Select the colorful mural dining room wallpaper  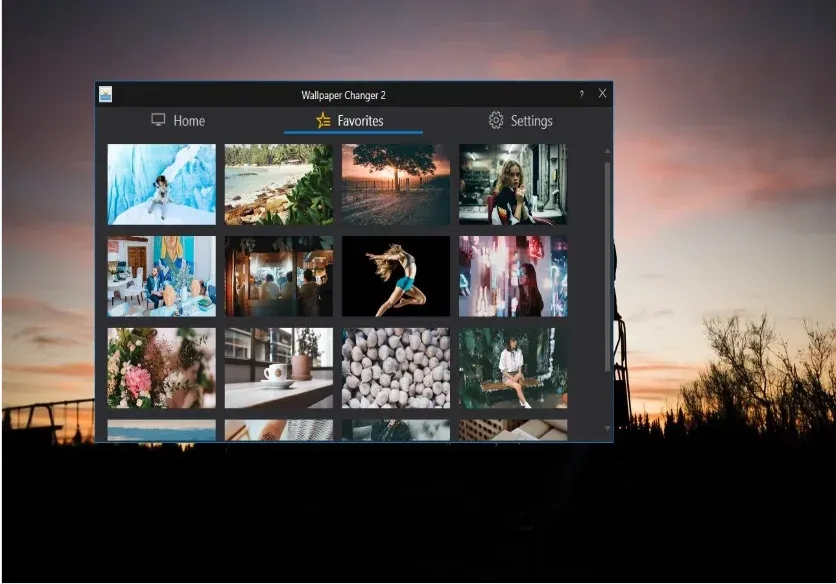click(x=162, y=276)
